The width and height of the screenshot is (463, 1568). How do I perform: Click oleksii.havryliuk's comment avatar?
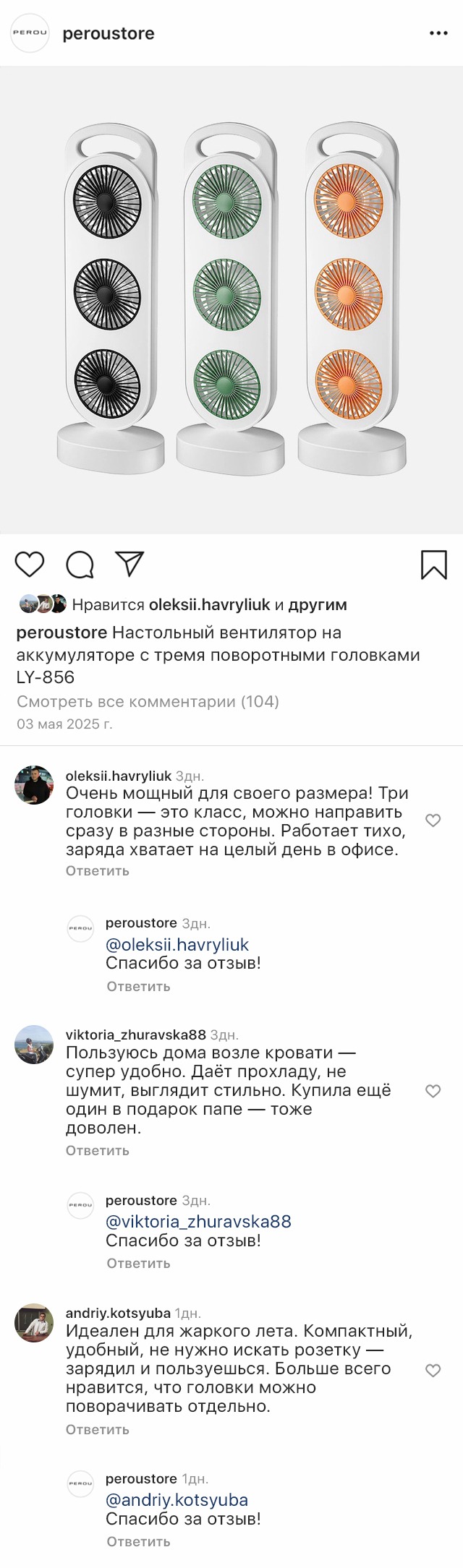pyautogui.click(x=34, y=785)
